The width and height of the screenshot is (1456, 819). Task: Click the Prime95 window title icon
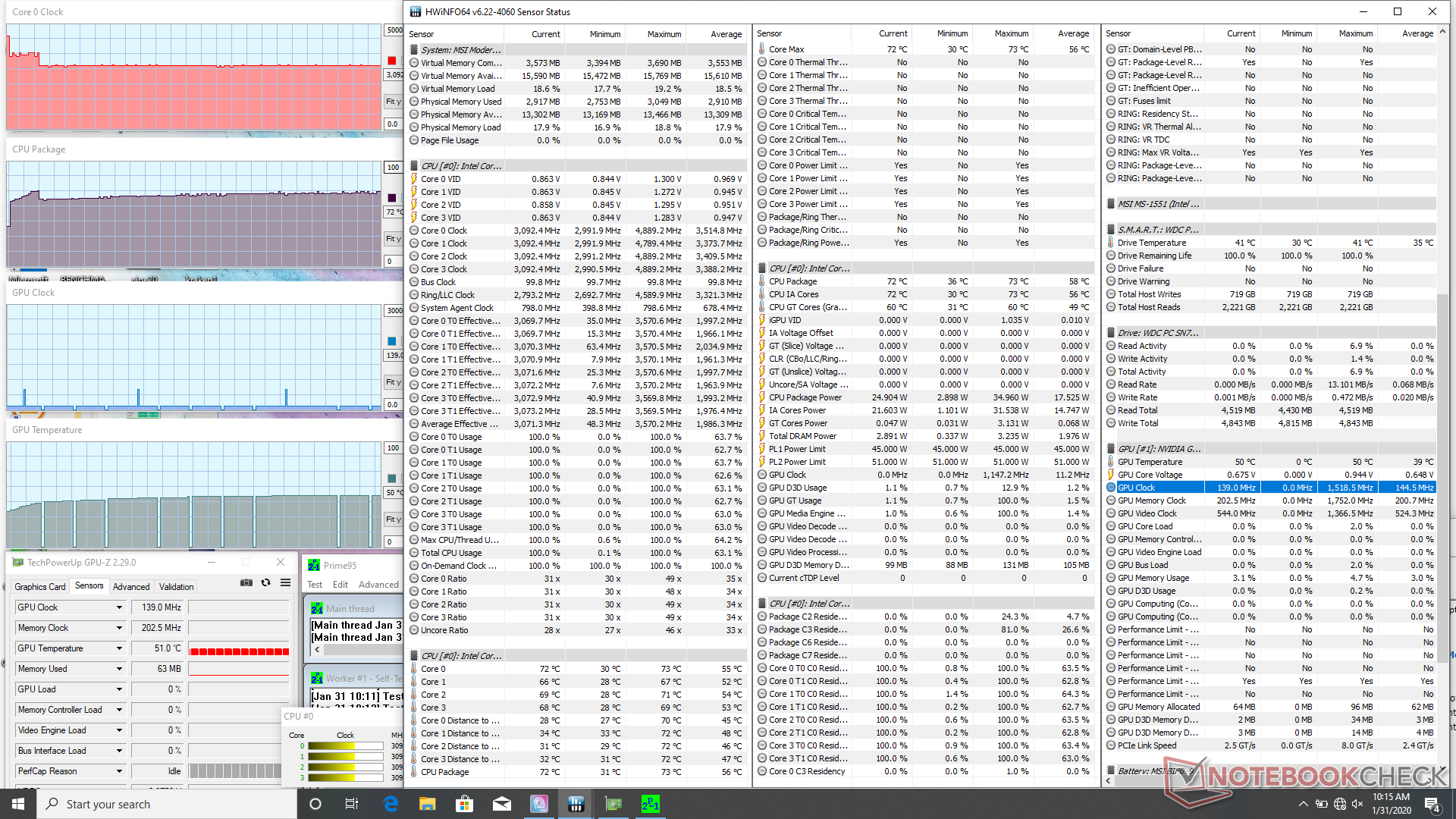tap(314, 565)
